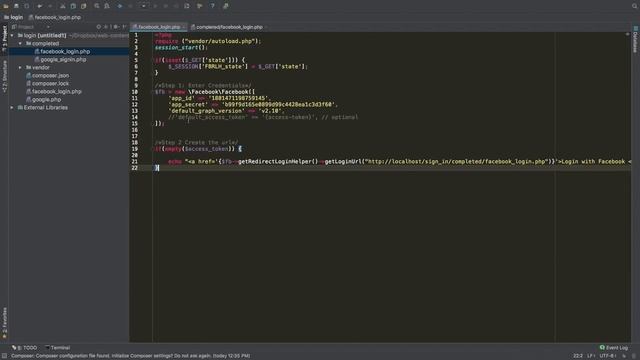Click the Copy toolbar icon
640x360 pixels.
click(x=73, y=6)
